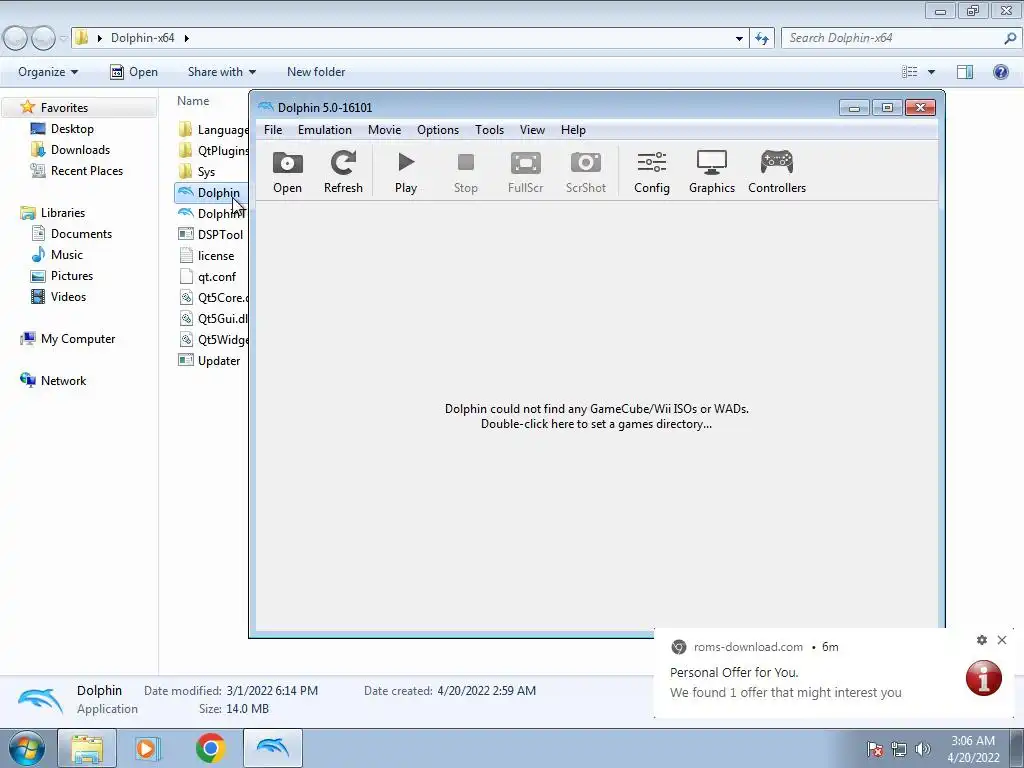
Task: Open Downloads under Favorites
Action: point(70,150)
